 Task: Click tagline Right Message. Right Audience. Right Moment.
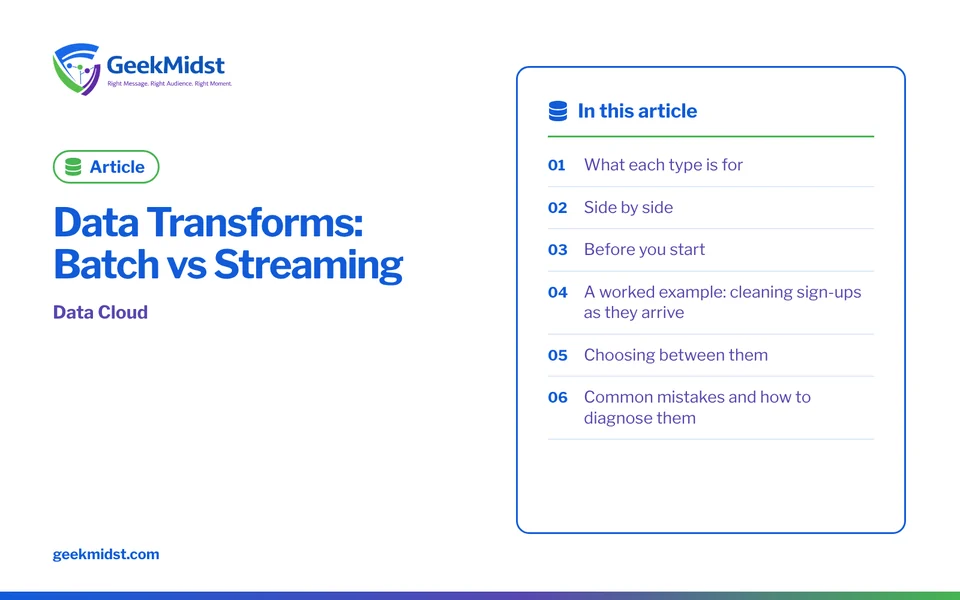click(x=170, y=83)
